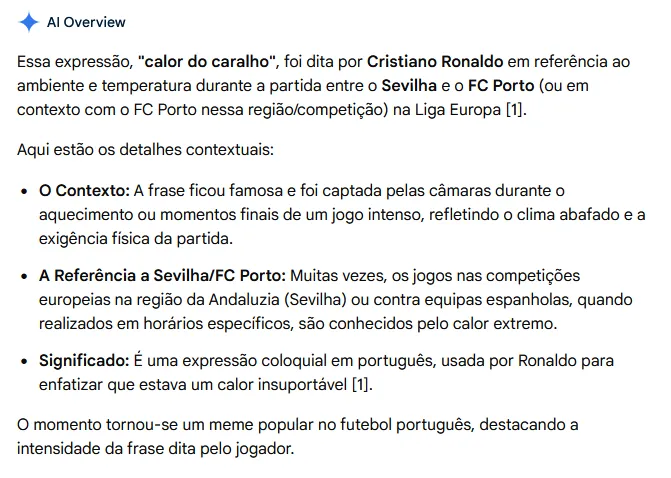Screen dimensions: 671x478
Task: Click the A Referência a Sevilha/FC Porto: heading
Action: click(x=162, y=276)
